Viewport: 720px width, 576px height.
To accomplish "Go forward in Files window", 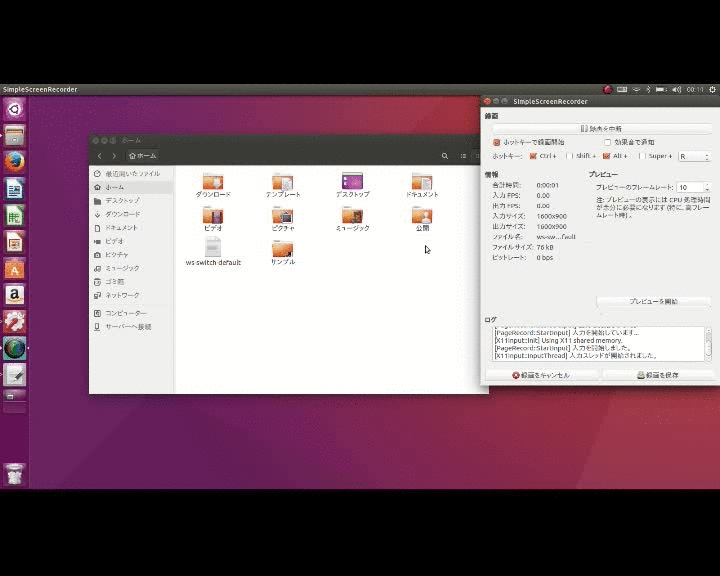I will click(x=114, y=156).
